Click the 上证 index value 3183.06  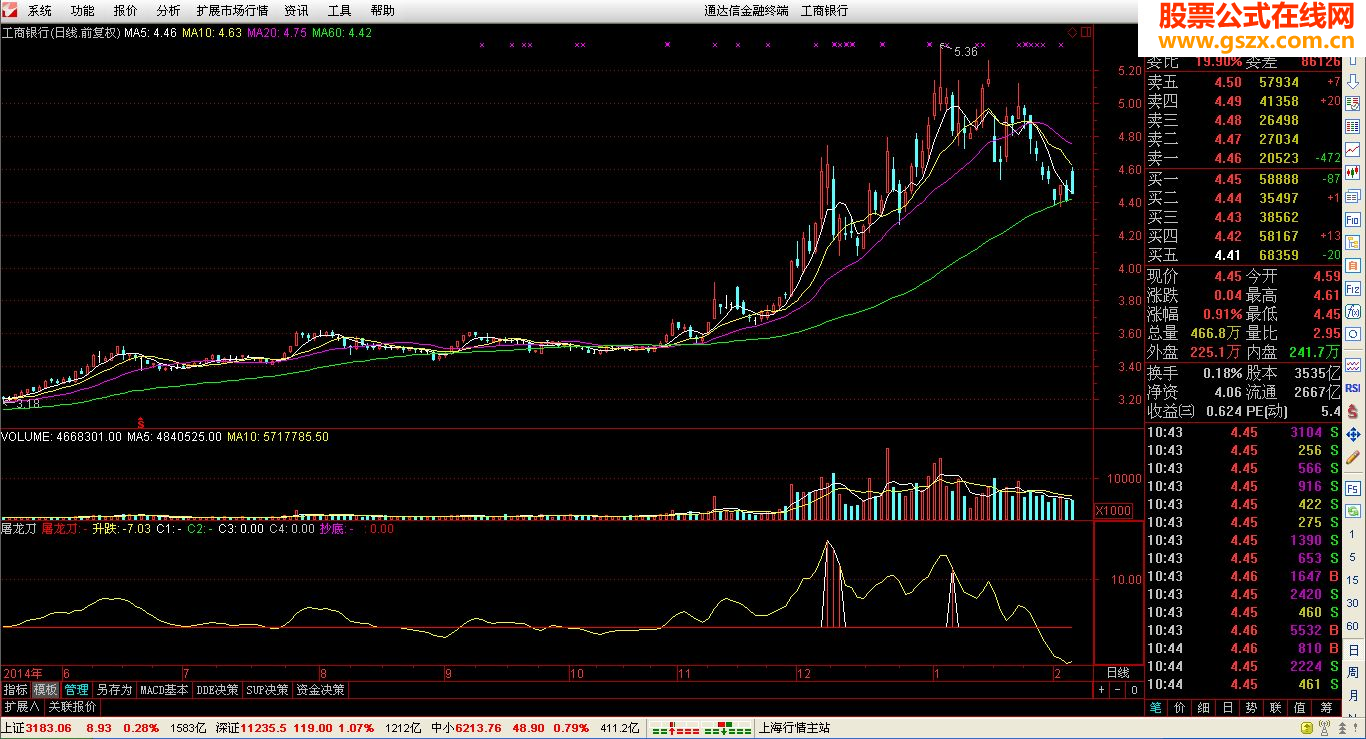click(x=49, y=728)
